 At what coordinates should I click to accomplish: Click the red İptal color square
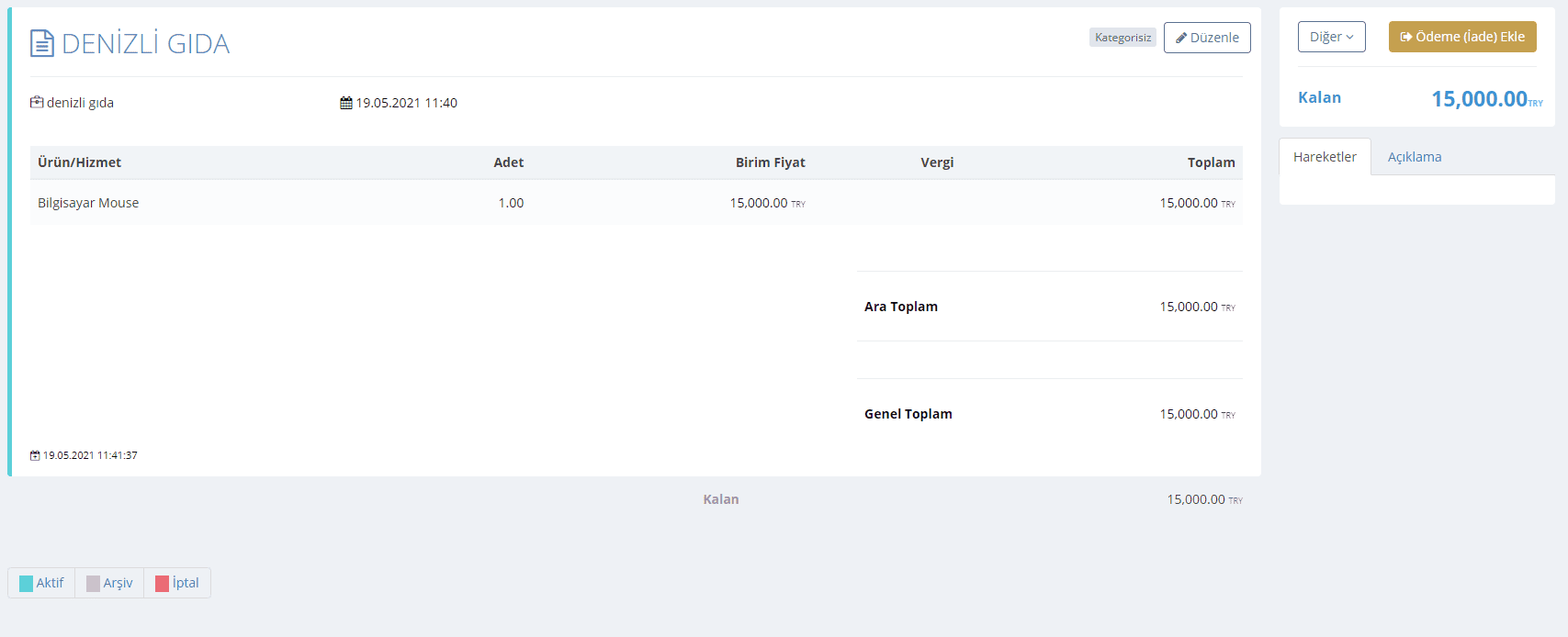pyautogui.click(x=162, y=584)
